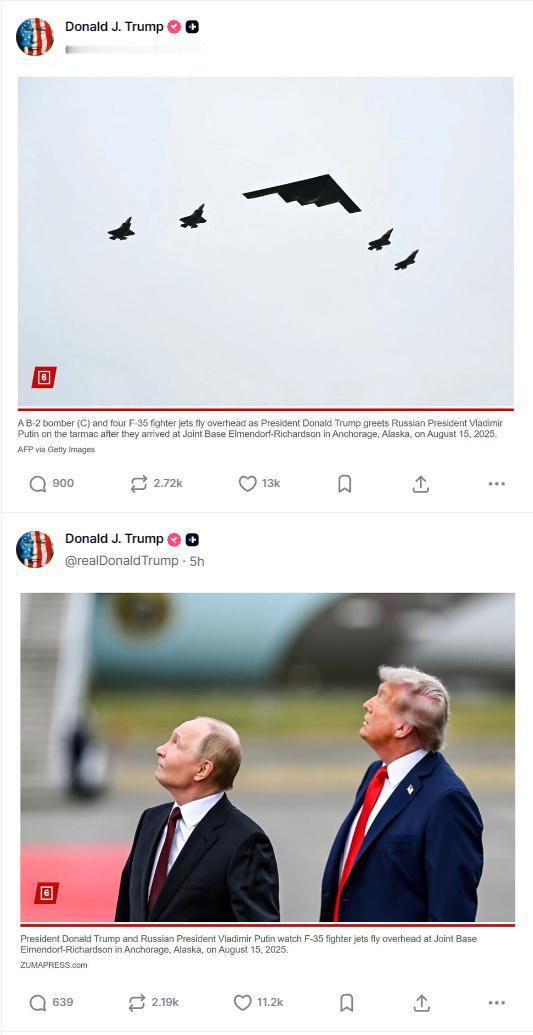Share the second post via upload icon

click(x=421, y=1003)
